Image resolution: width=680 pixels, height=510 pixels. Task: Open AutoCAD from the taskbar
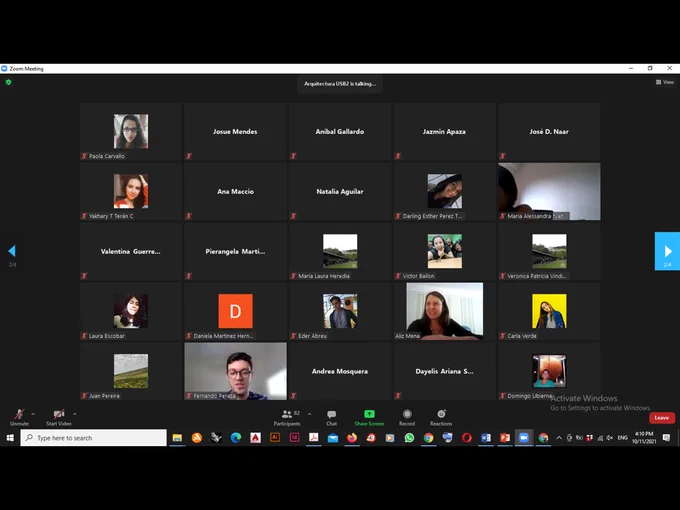click(x=255, y=438)
